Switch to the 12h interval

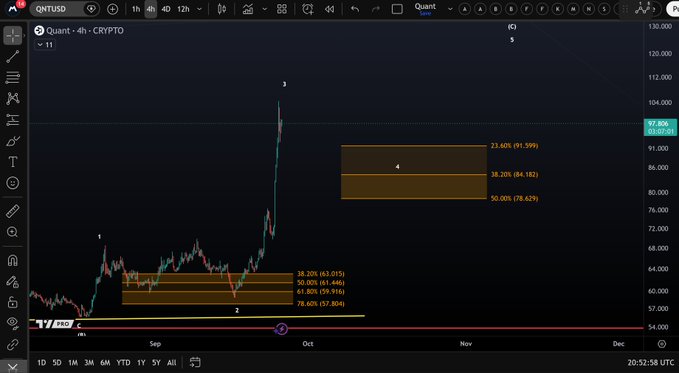(183, 9)
